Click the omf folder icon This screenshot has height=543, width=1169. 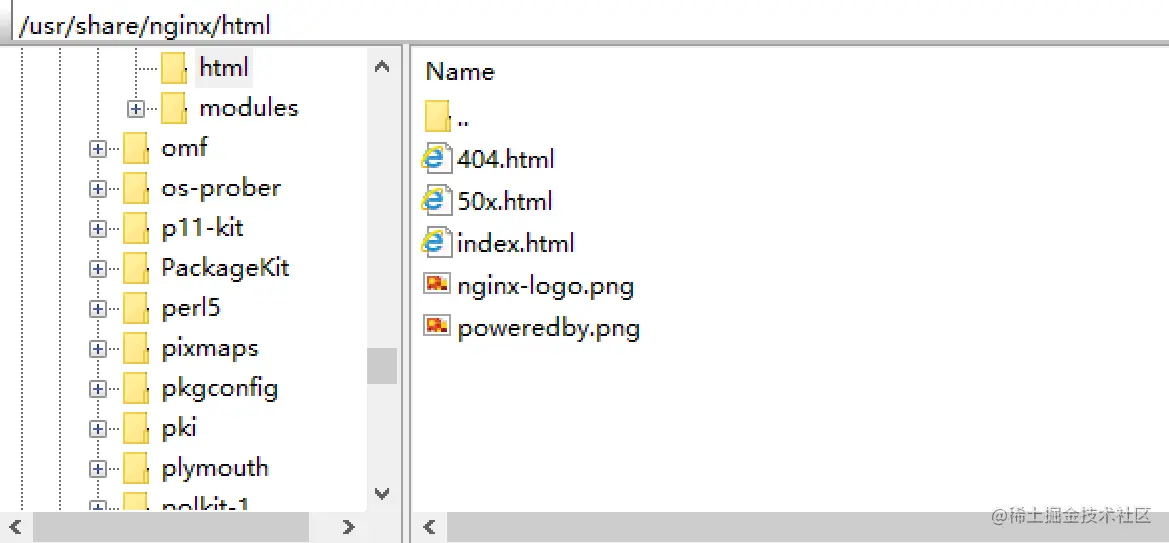tap(136, 148)
